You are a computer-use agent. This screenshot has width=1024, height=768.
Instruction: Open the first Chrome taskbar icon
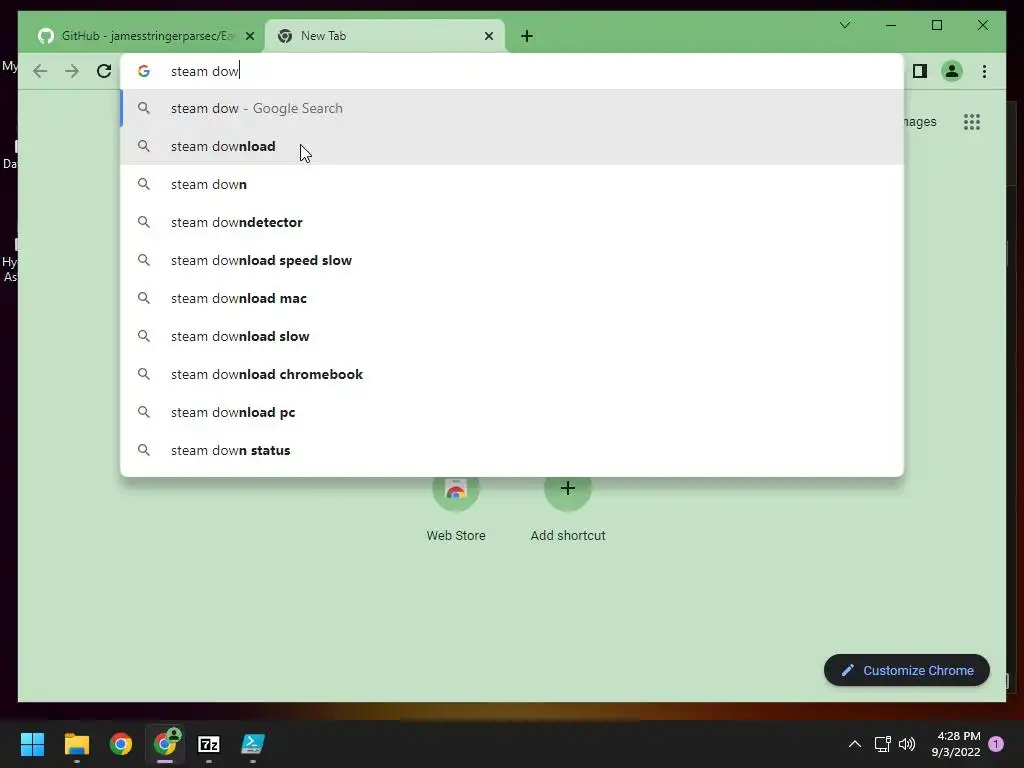(121, 744)
